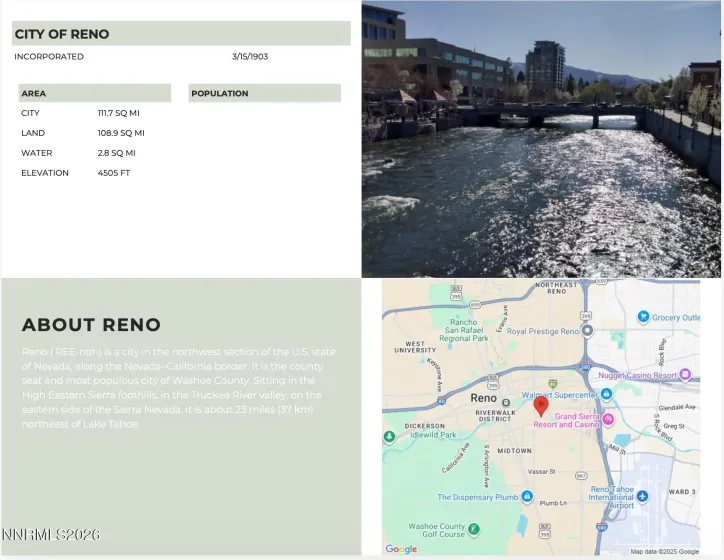Click the Glendale Ave street label
This screenshot has height=560, width=724.
pyautogui.click(x=676, y=407)
